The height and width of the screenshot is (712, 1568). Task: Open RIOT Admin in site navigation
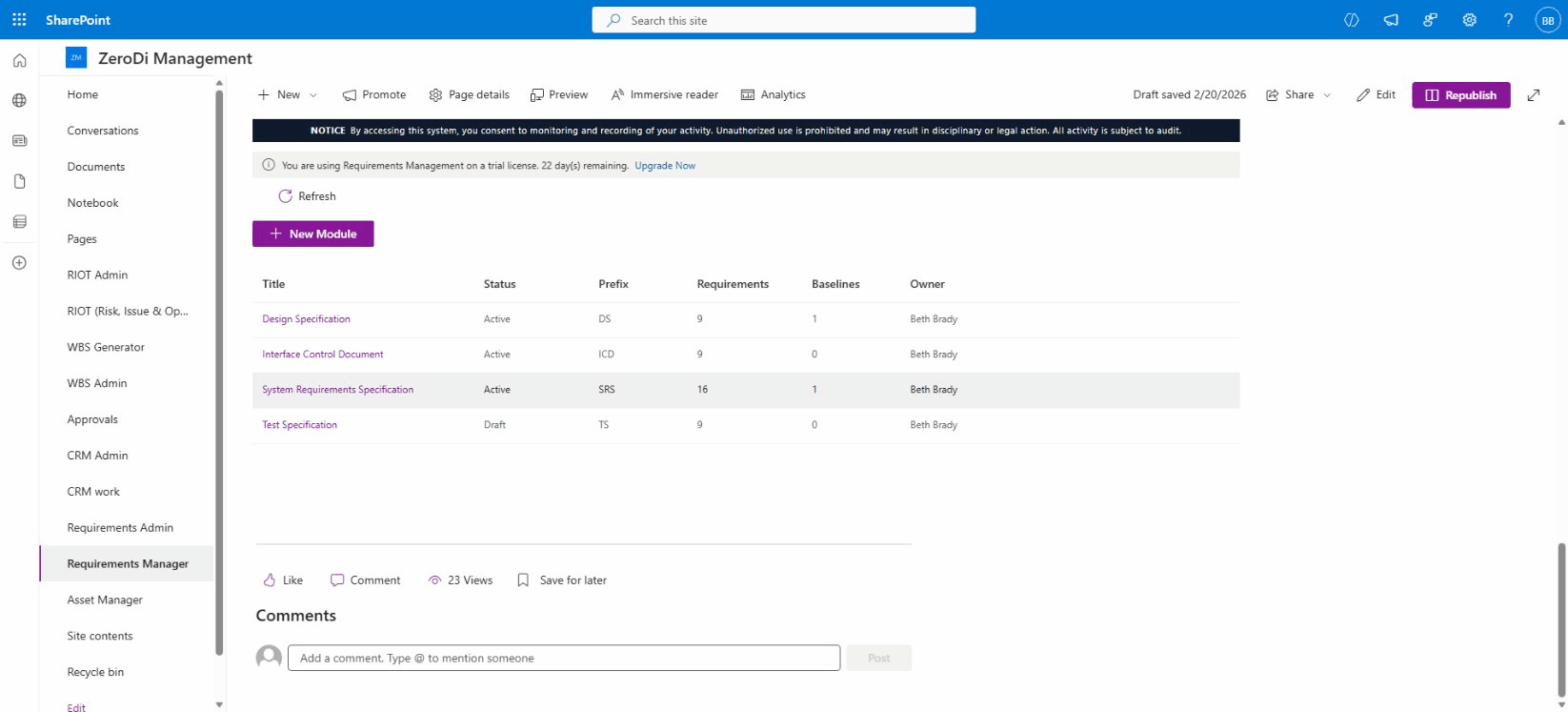(97, 275)
